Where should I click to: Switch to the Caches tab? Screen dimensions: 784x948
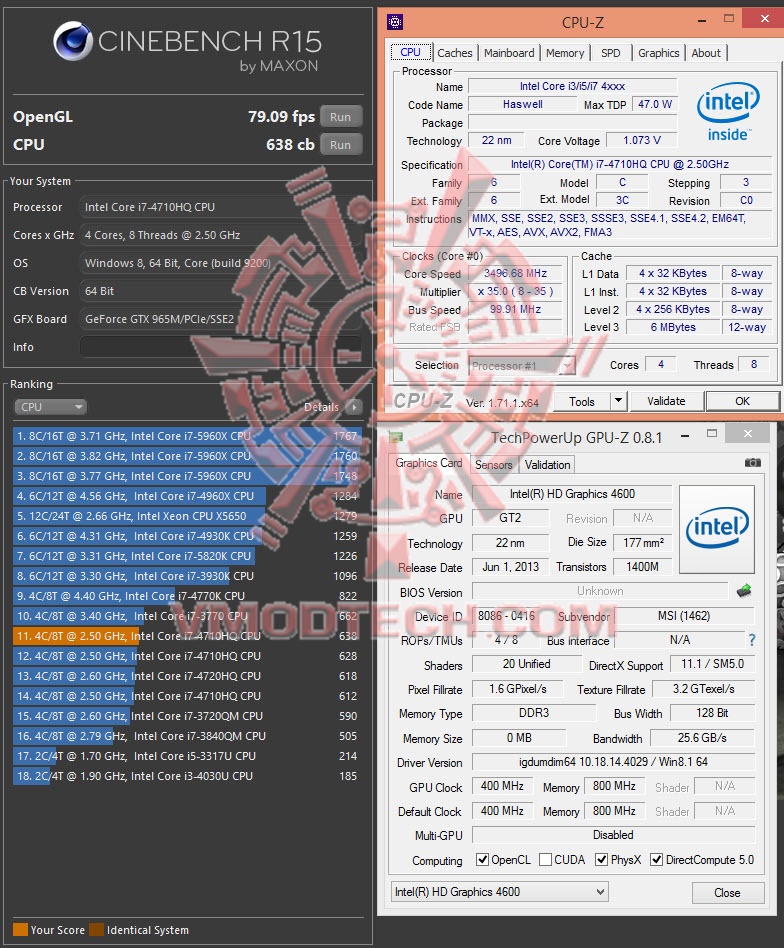coord(455,53)
